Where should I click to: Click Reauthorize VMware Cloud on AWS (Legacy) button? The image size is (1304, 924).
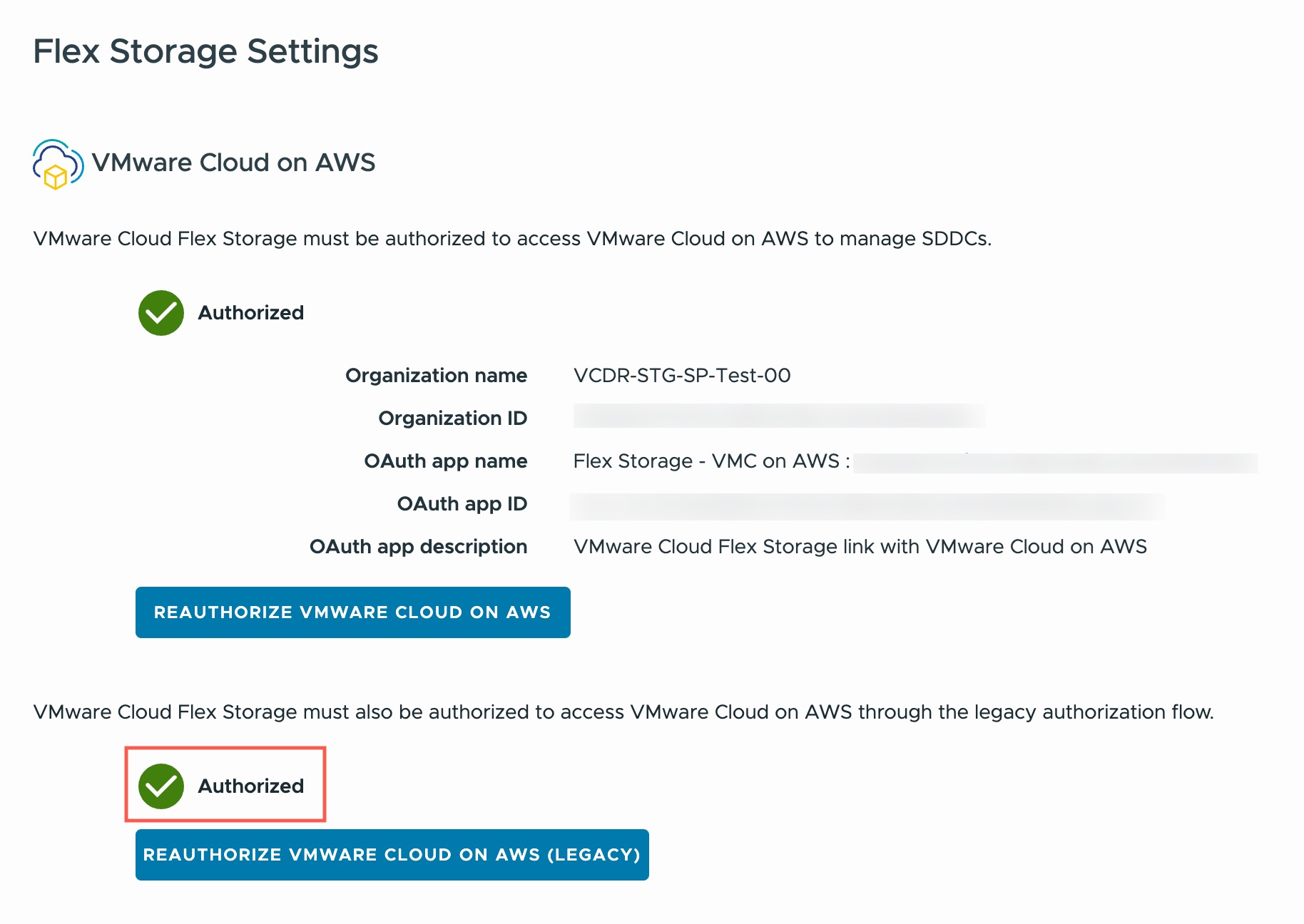click(392, 855)
